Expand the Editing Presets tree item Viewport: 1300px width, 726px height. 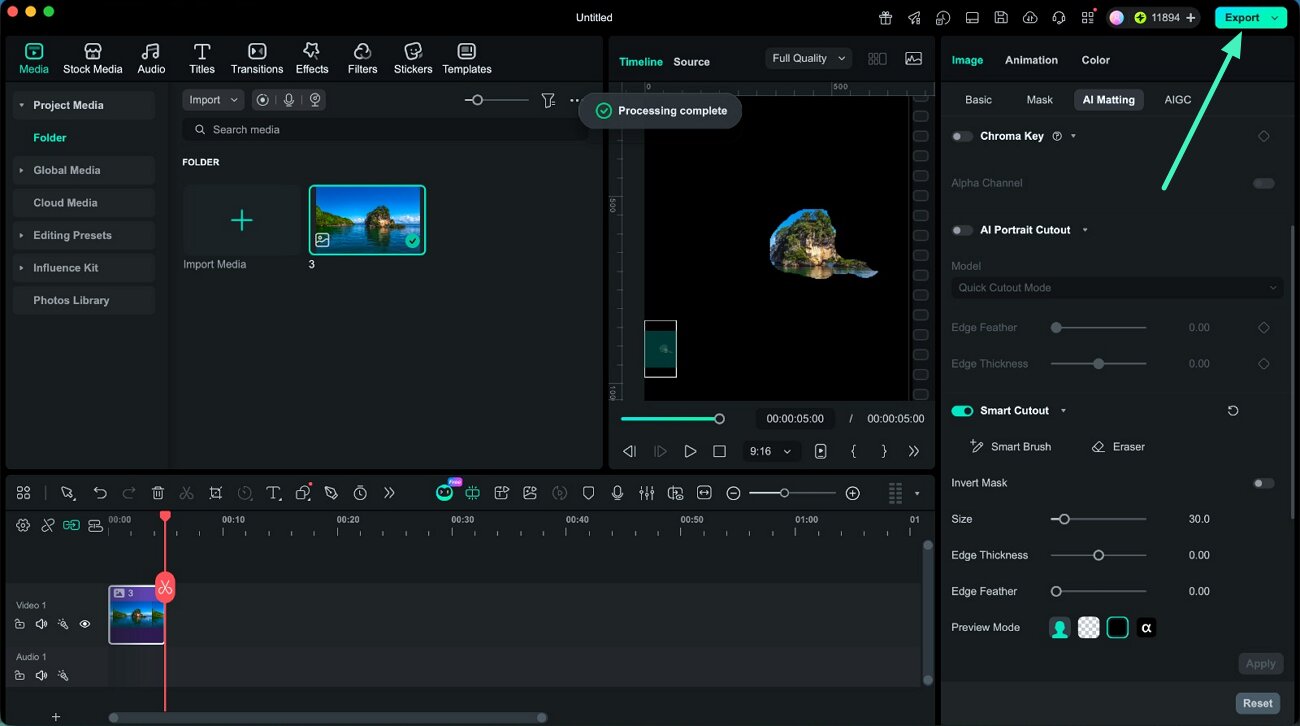click(x=21, y=235)
